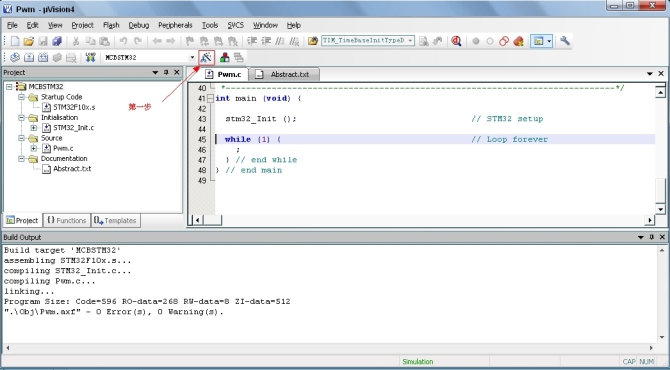Download to flash with the LOAD icon
The image size is (670, 370).
[90, 57]
